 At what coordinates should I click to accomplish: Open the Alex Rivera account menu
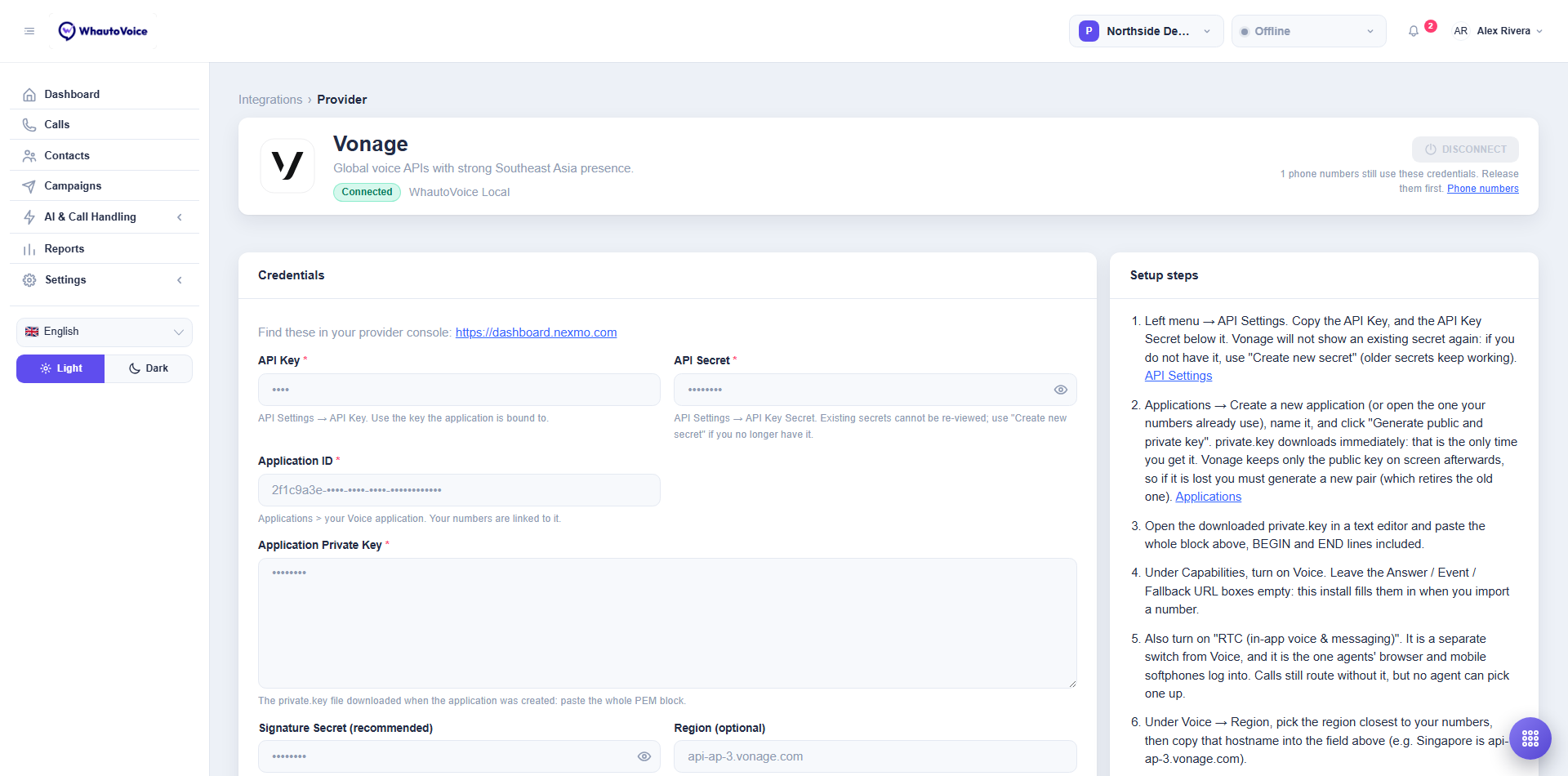(1509, 31)
